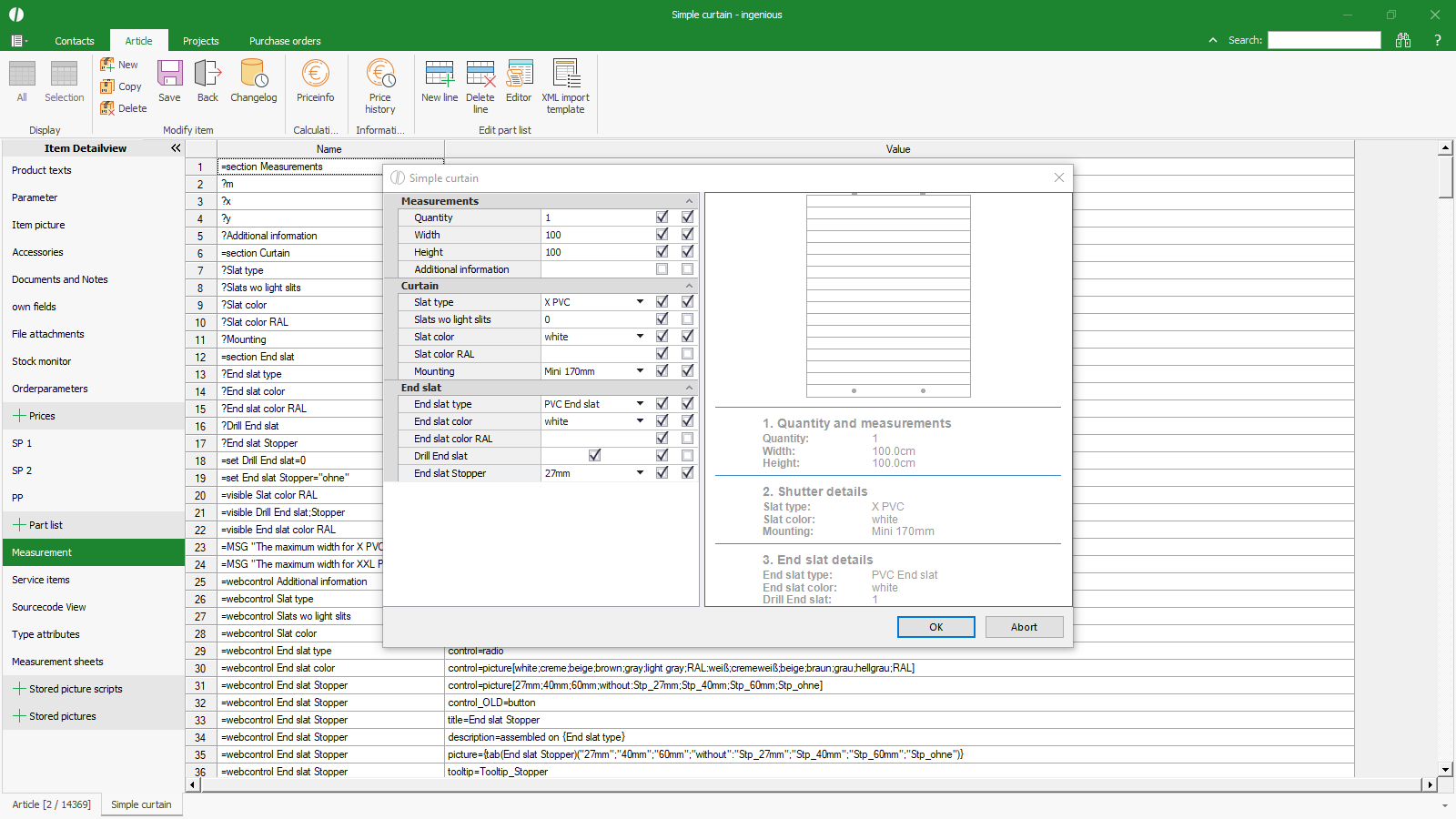Enable last checkbox in Slat color RAL row
This screenshot has height=819, width=1456.
[x=687, y=354]
